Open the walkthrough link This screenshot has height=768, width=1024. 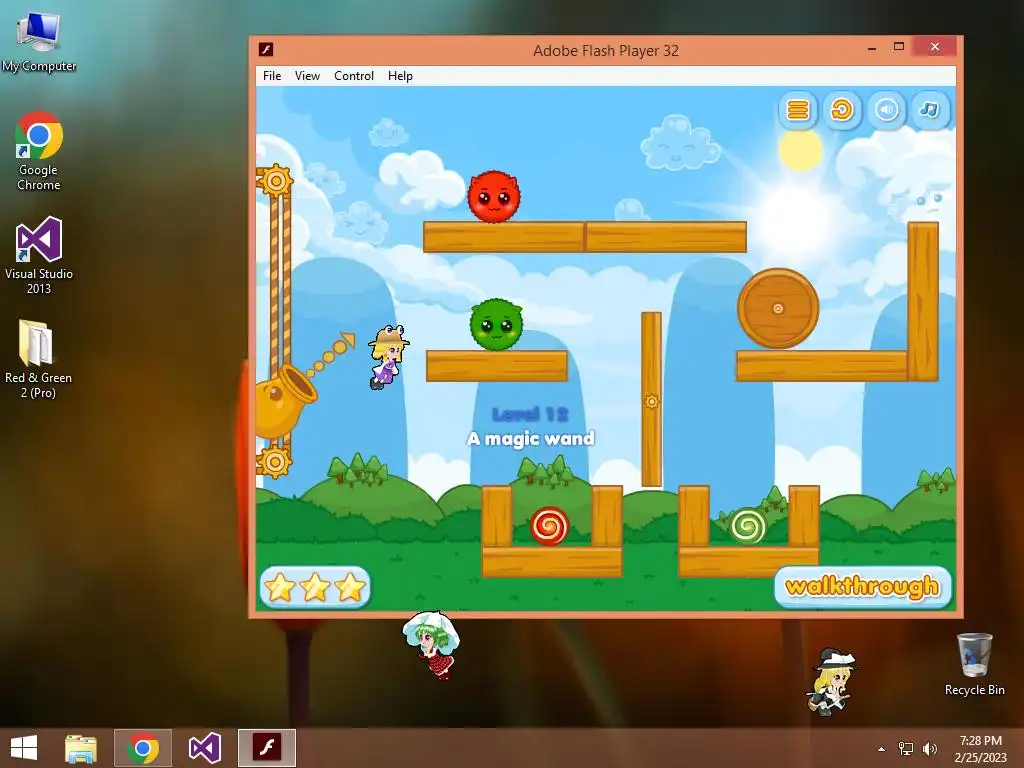(x=862, y=586)
